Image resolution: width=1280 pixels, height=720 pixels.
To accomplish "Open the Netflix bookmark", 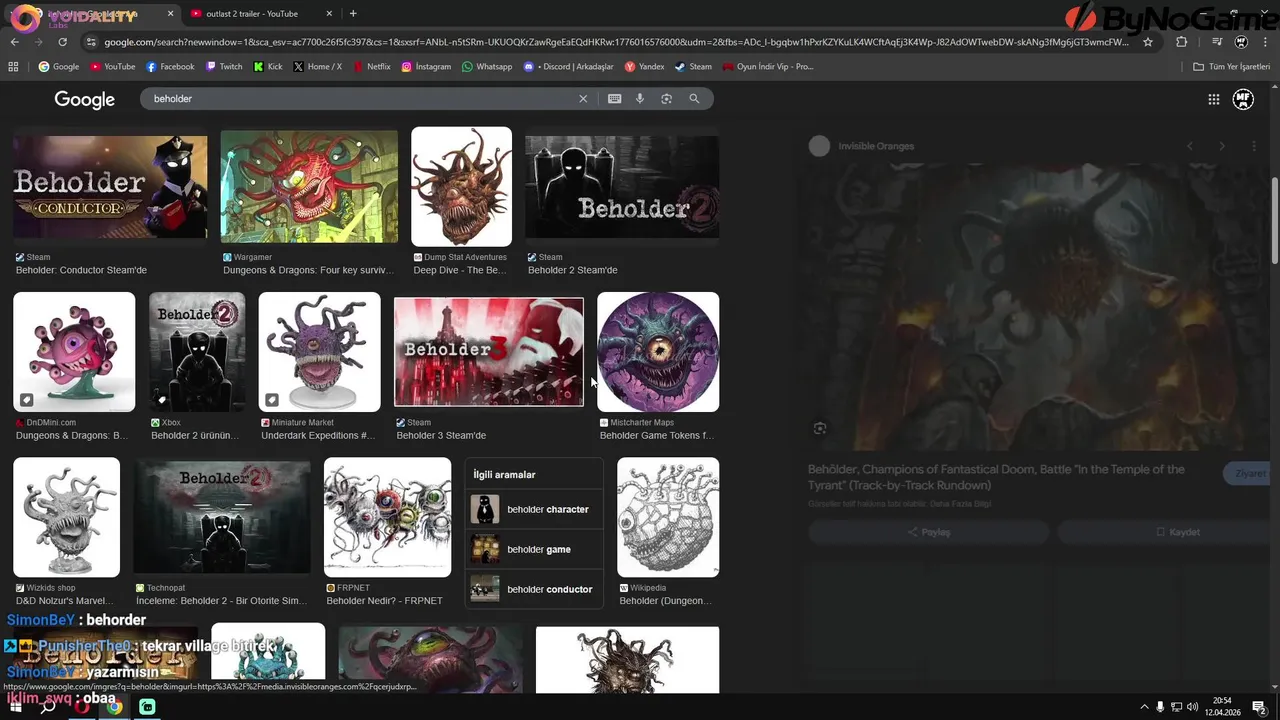I will [x=371, y=66].
